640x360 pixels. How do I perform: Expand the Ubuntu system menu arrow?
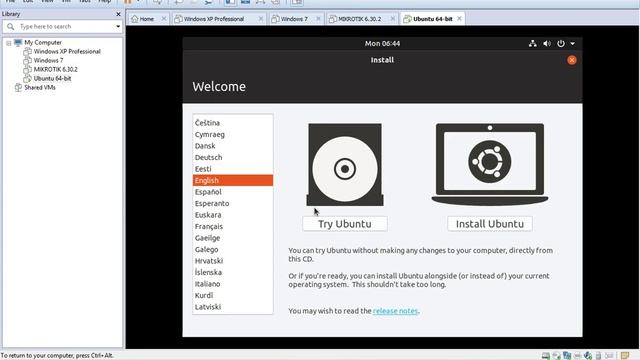pos(573,44)
